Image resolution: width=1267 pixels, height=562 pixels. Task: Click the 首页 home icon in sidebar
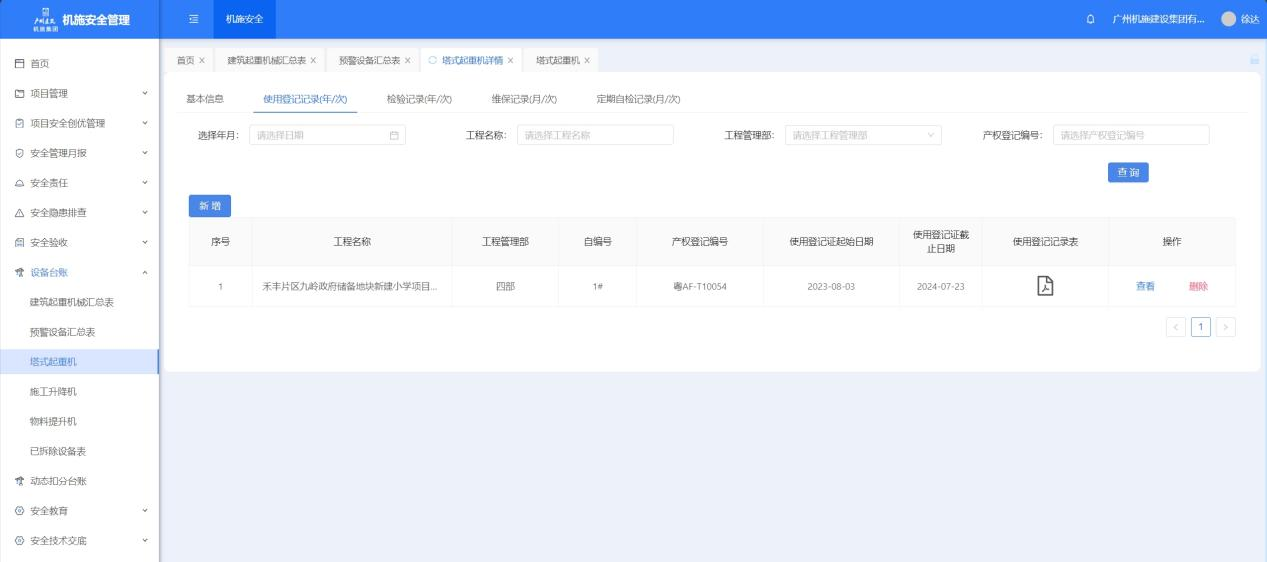tap(19, 64)
